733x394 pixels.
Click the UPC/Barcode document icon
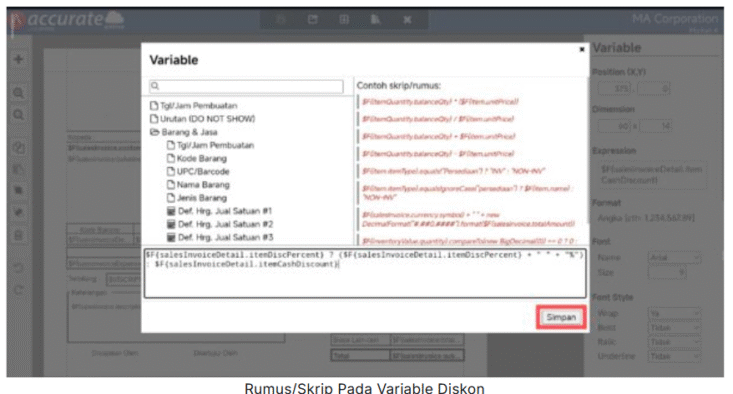point(171,172)
